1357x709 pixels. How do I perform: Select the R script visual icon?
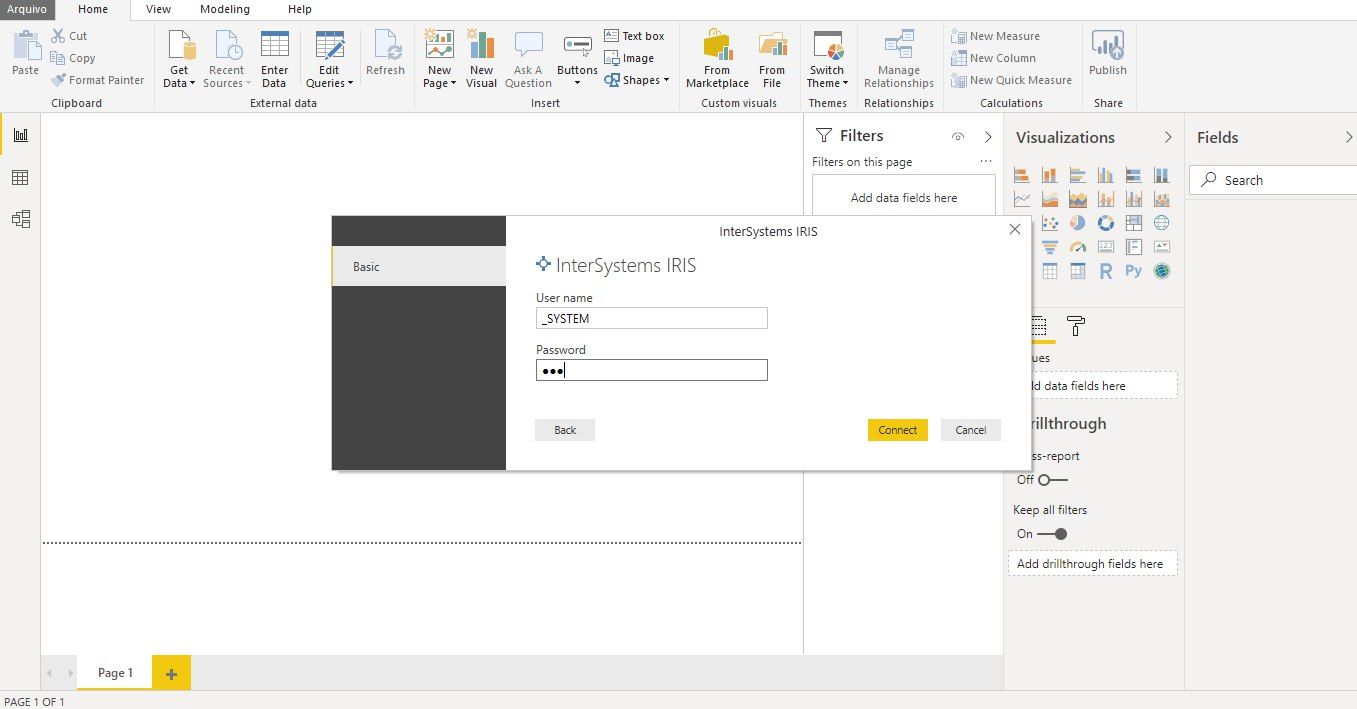click(1105, 271)
